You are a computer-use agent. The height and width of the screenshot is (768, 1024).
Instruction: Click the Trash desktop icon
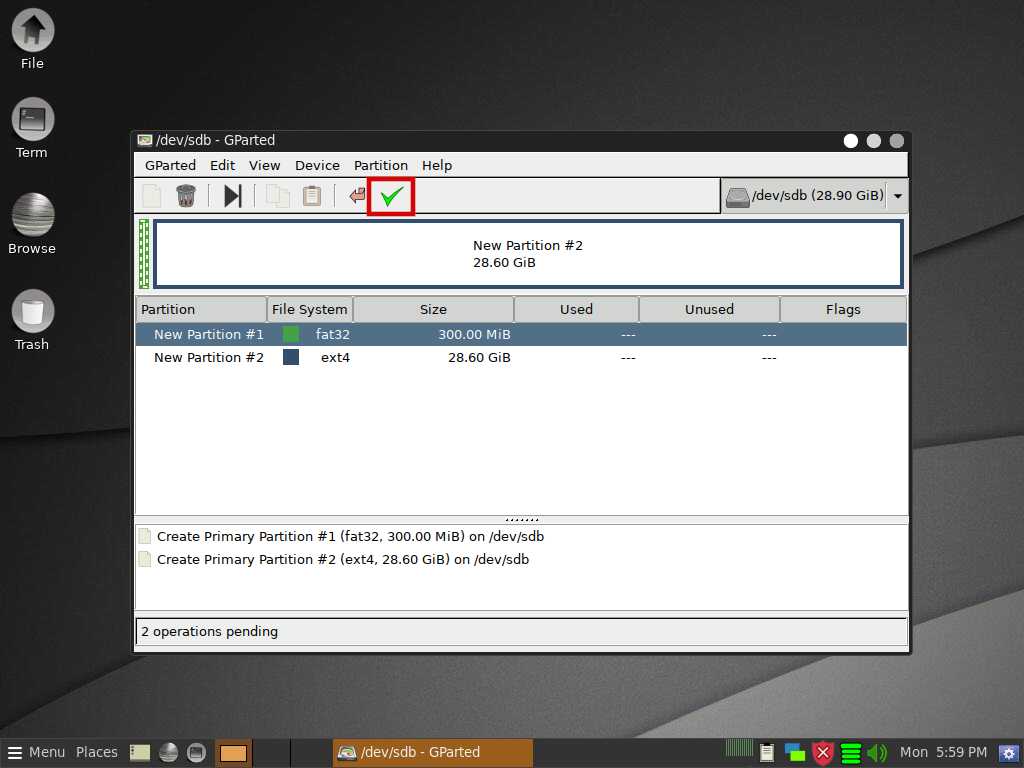tap(32, 320)
